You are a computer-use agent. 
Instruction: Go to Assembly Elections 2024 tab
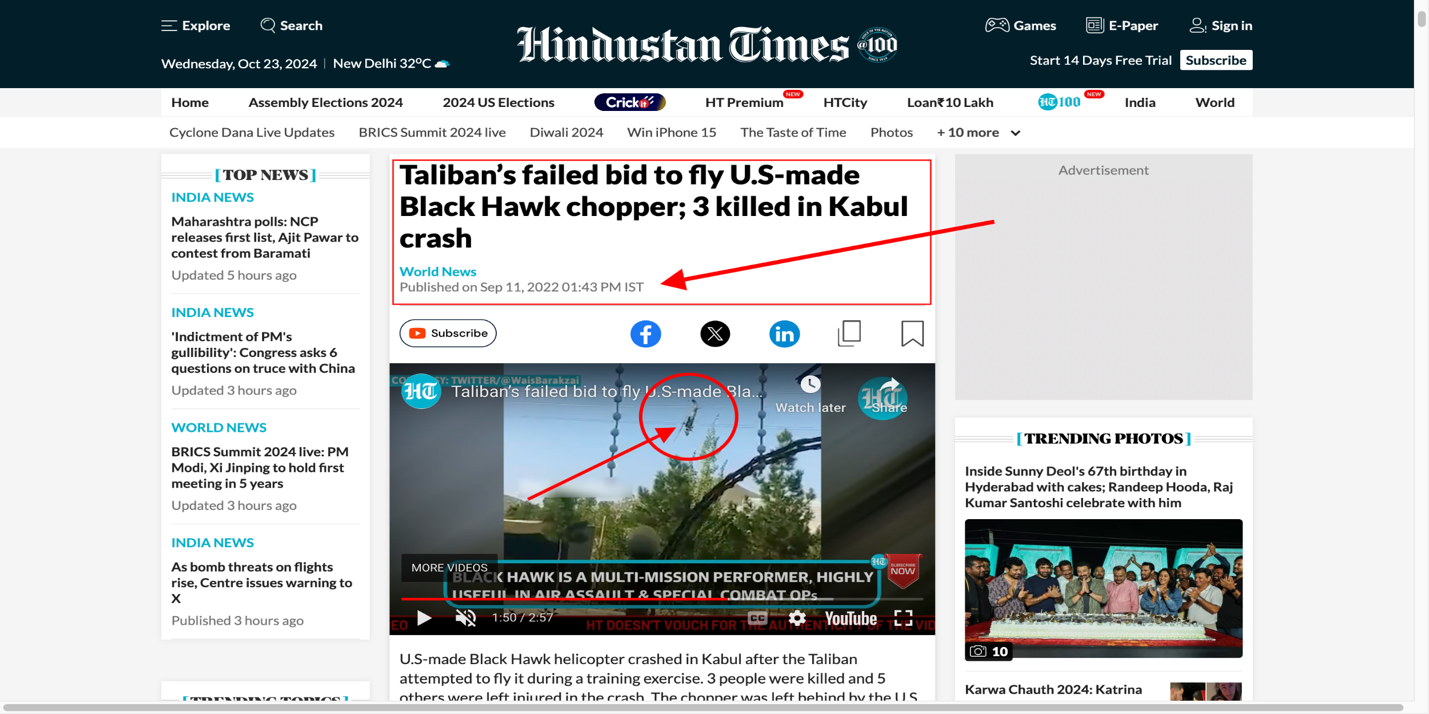pyautogui.click(x=326, y=102)
